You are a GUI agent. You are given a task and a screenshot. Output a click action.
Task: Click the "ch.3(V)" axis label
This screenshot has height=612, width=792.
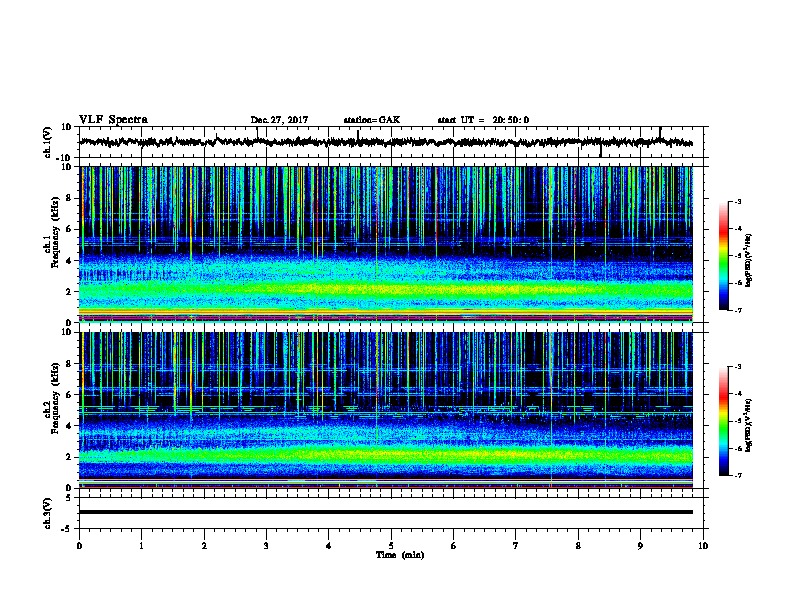coord(48,514)
